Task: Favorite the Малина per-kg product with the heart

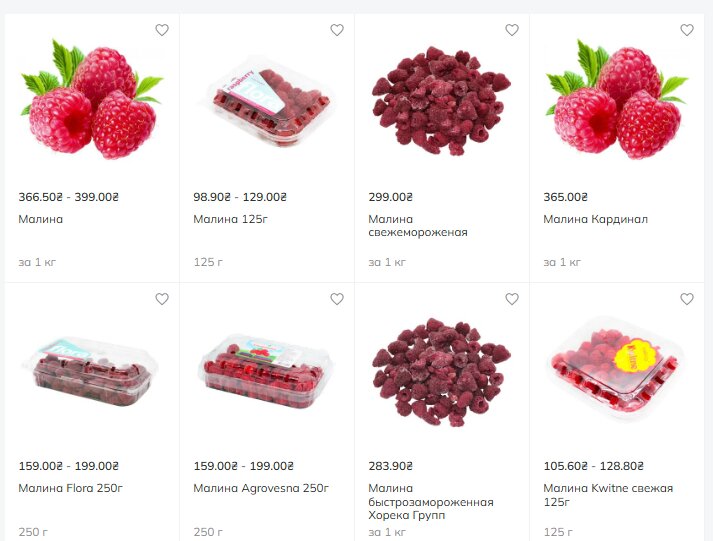Action: click(x=162, y=30)
